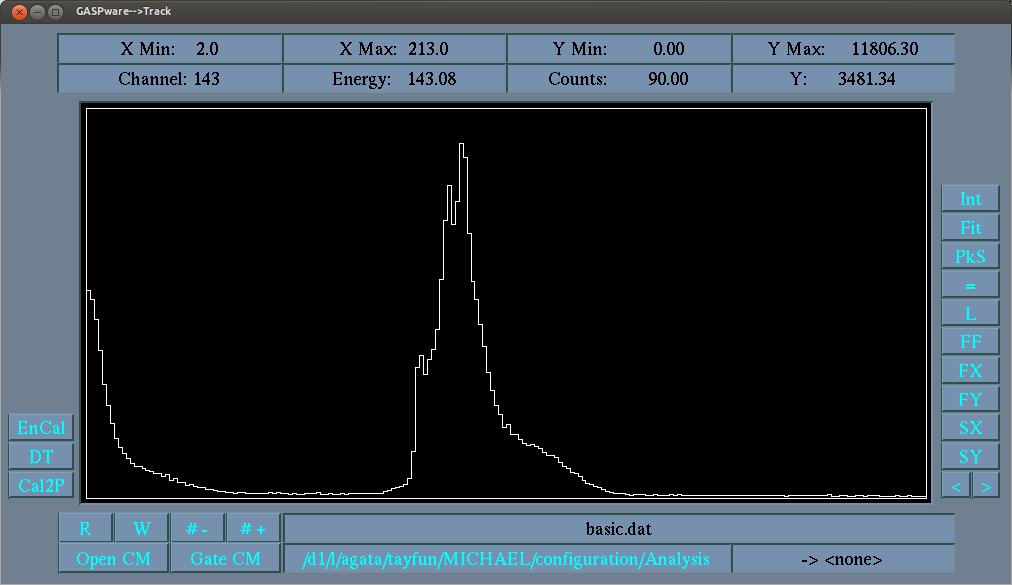Viewport: 1012px width, 585px height.
Task: Click the FF button
Action: click(x=970, y=342)
